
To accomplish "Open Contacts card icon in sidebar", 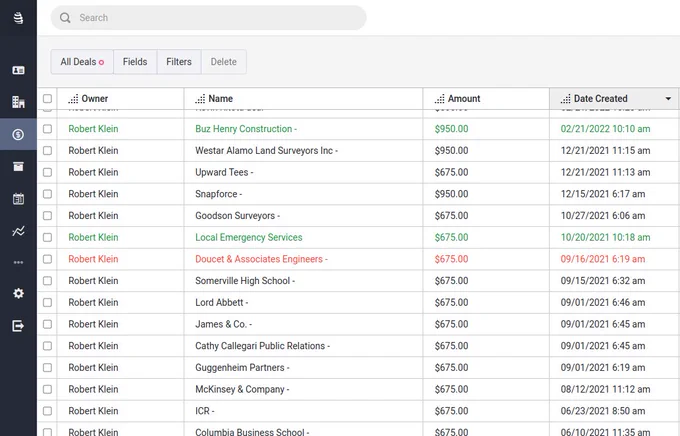I will click(x=18, y=70).
